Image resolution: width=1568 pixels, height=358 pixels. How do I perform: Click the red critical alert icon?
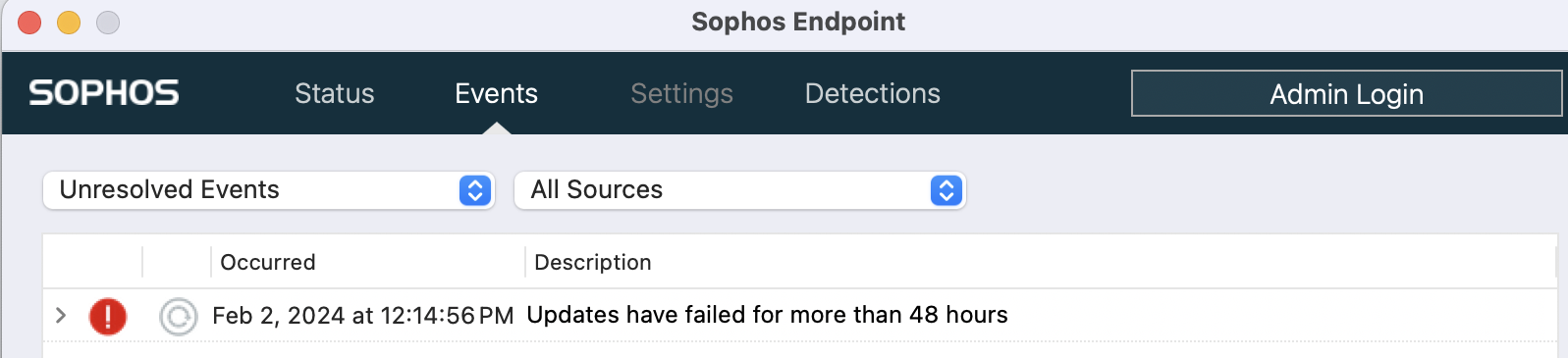pyautogui.click(x=108, y=316)
